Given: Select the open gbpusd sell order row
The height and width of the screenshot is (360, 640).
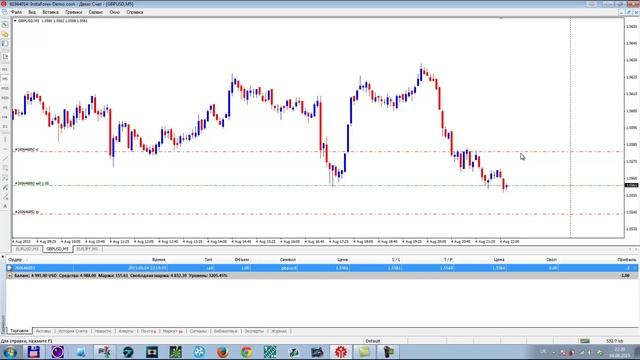Looking at the screenshot, I should [322, 268].
